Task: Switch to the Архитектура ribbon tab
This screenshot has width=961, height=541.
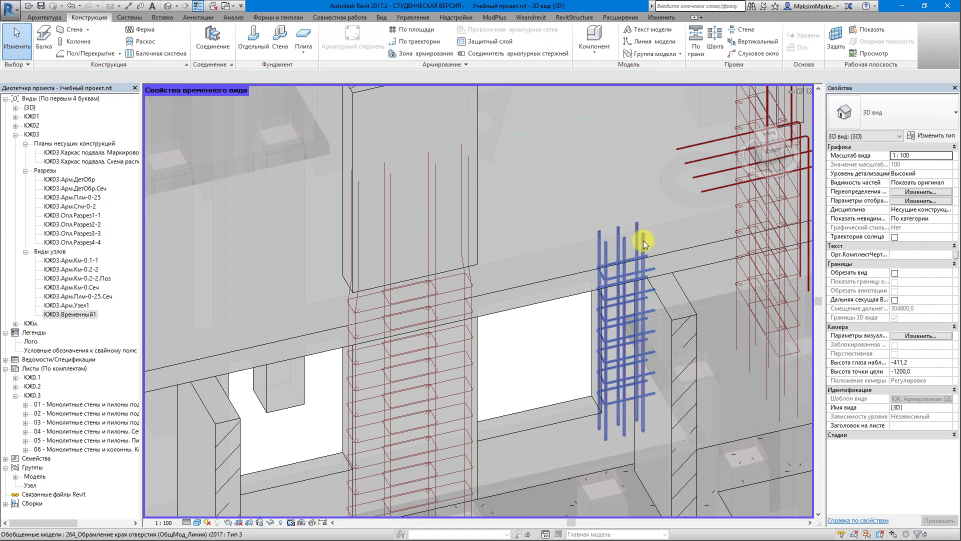Action: pyautogui.click(x=44, y=18)
